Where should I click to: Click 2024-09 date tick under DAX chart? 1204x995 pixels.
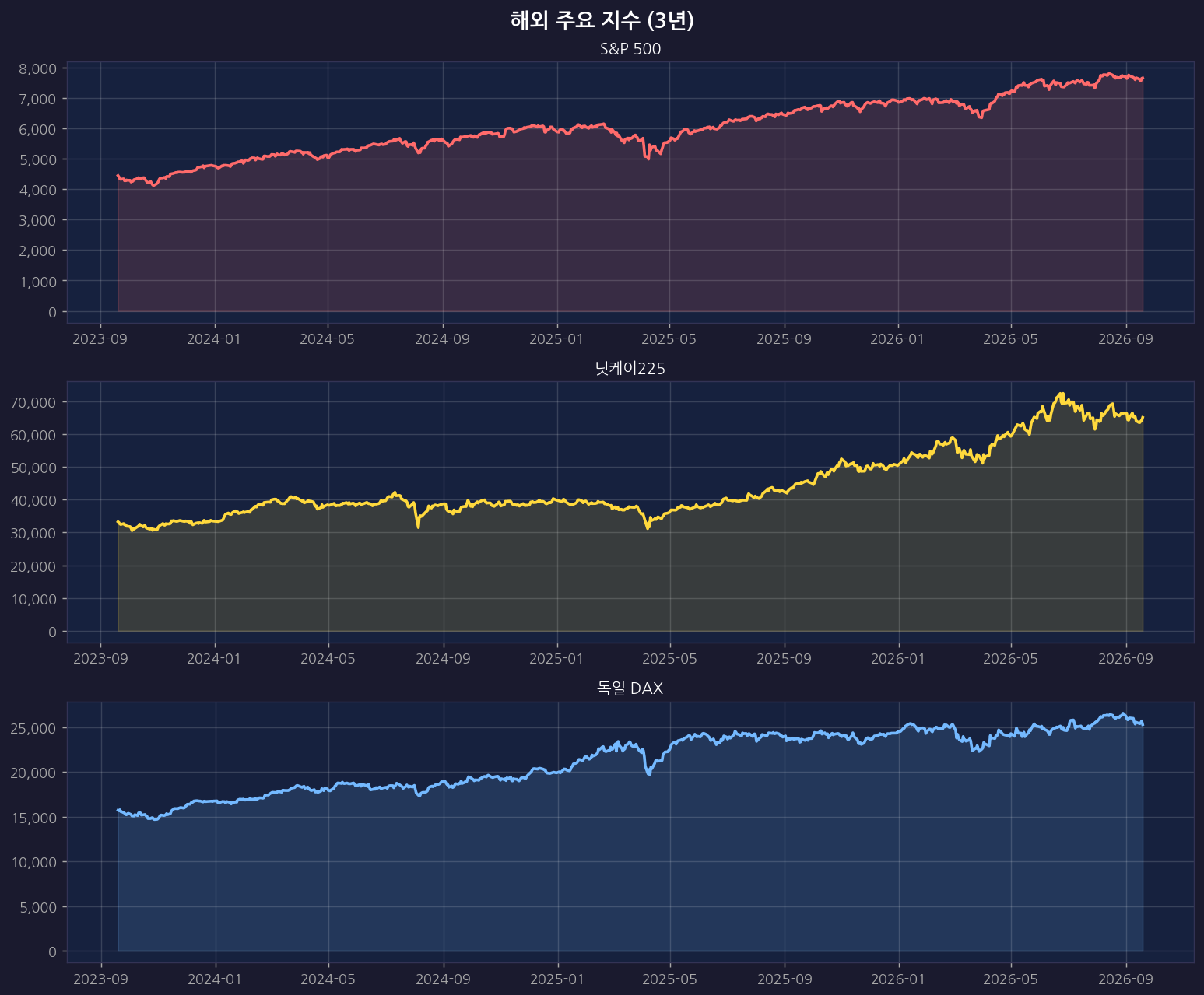coord(443,979)
